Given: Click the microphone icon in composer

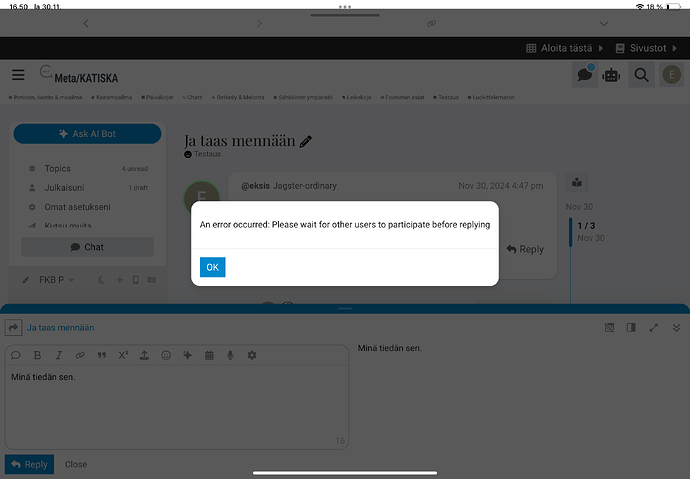Looking at the screenshot, I should 230,355.
